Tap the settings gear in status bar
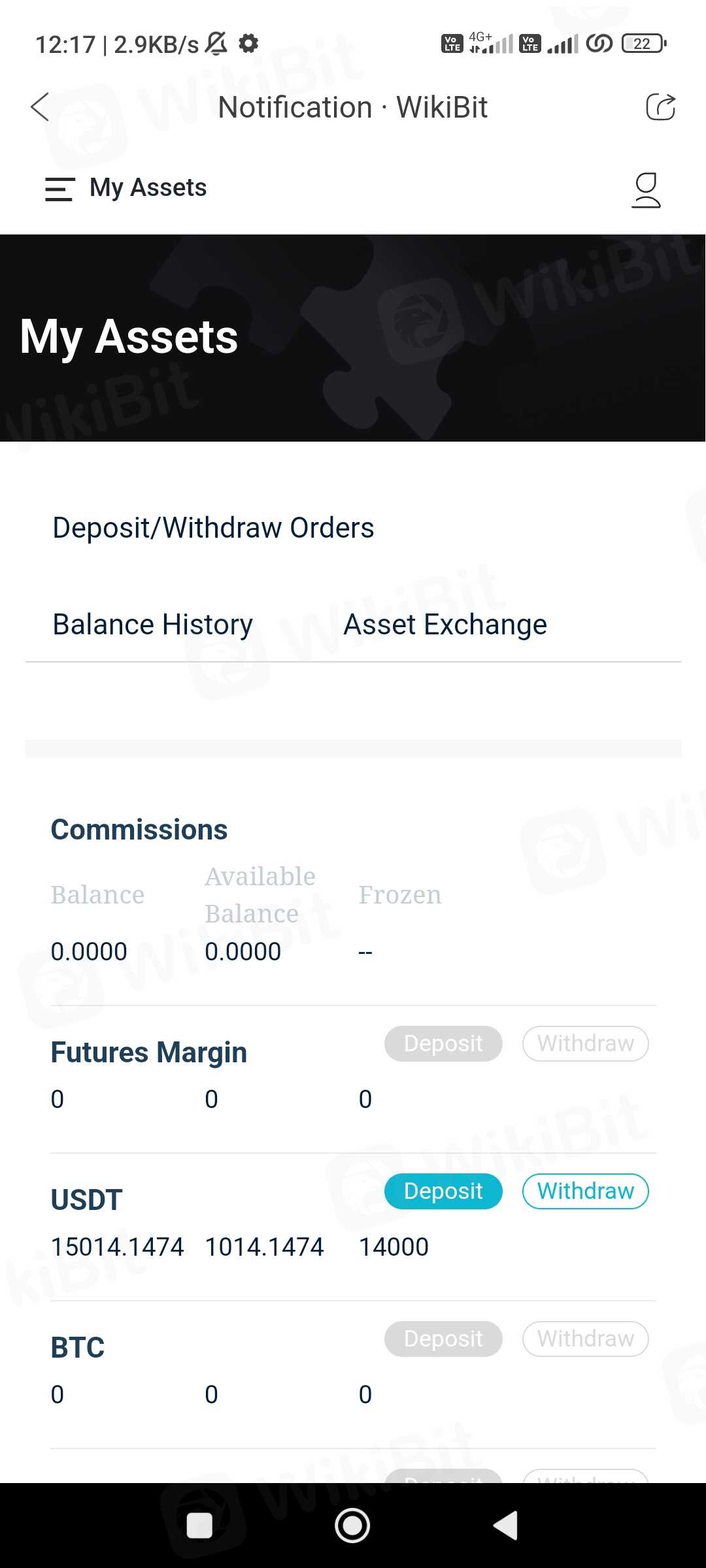The width and height of the screenshot is (706, 1568). [248, 44]
